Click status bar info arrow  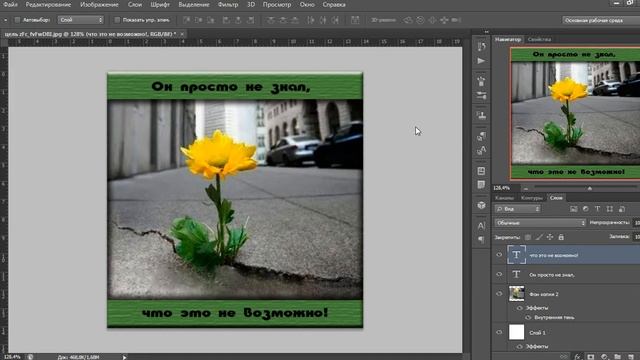124,357
